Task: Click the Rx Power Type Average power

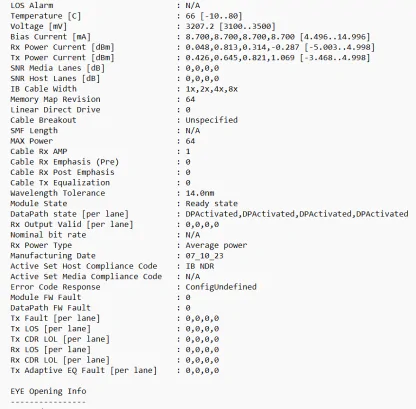Action: 216,245
